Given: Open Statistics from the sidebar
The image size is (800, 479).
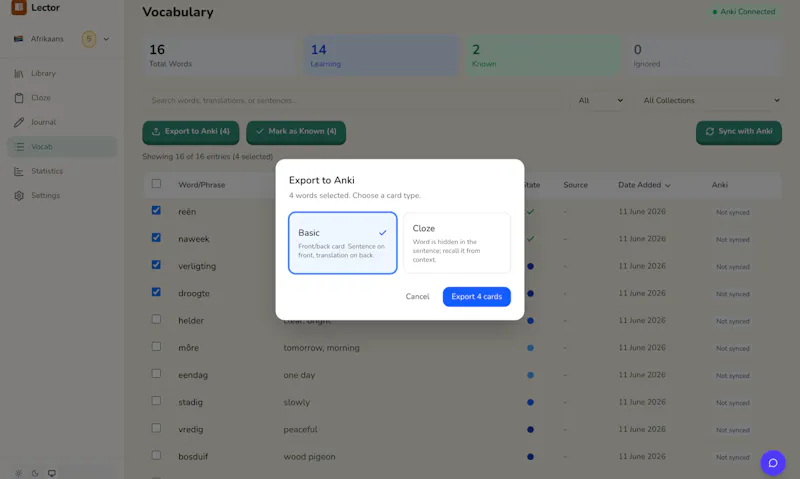Looking at the screenshot, I should pos(62,171).
